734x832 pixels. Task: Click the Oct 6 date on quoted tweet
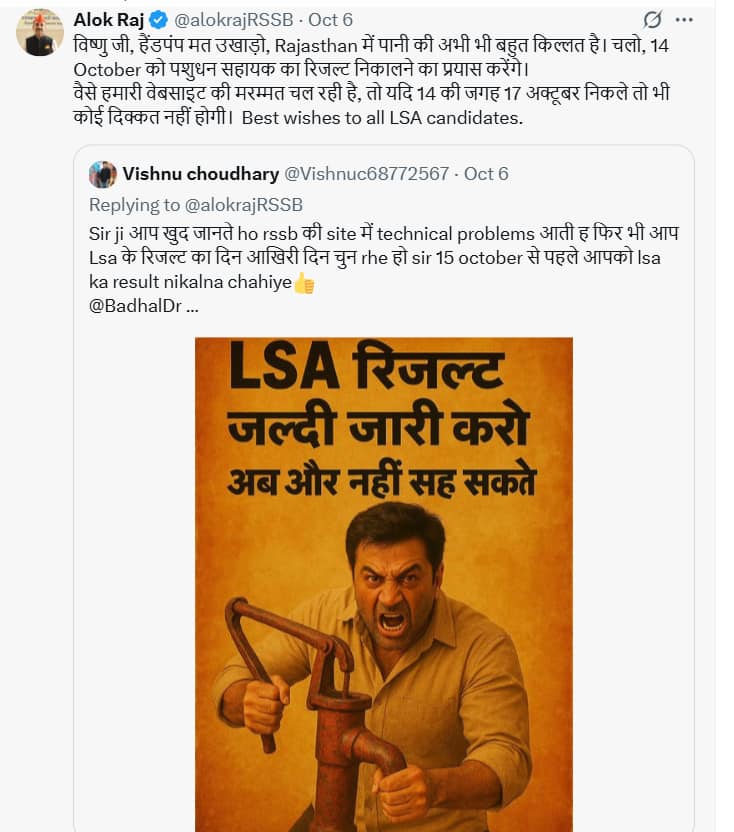486,174
